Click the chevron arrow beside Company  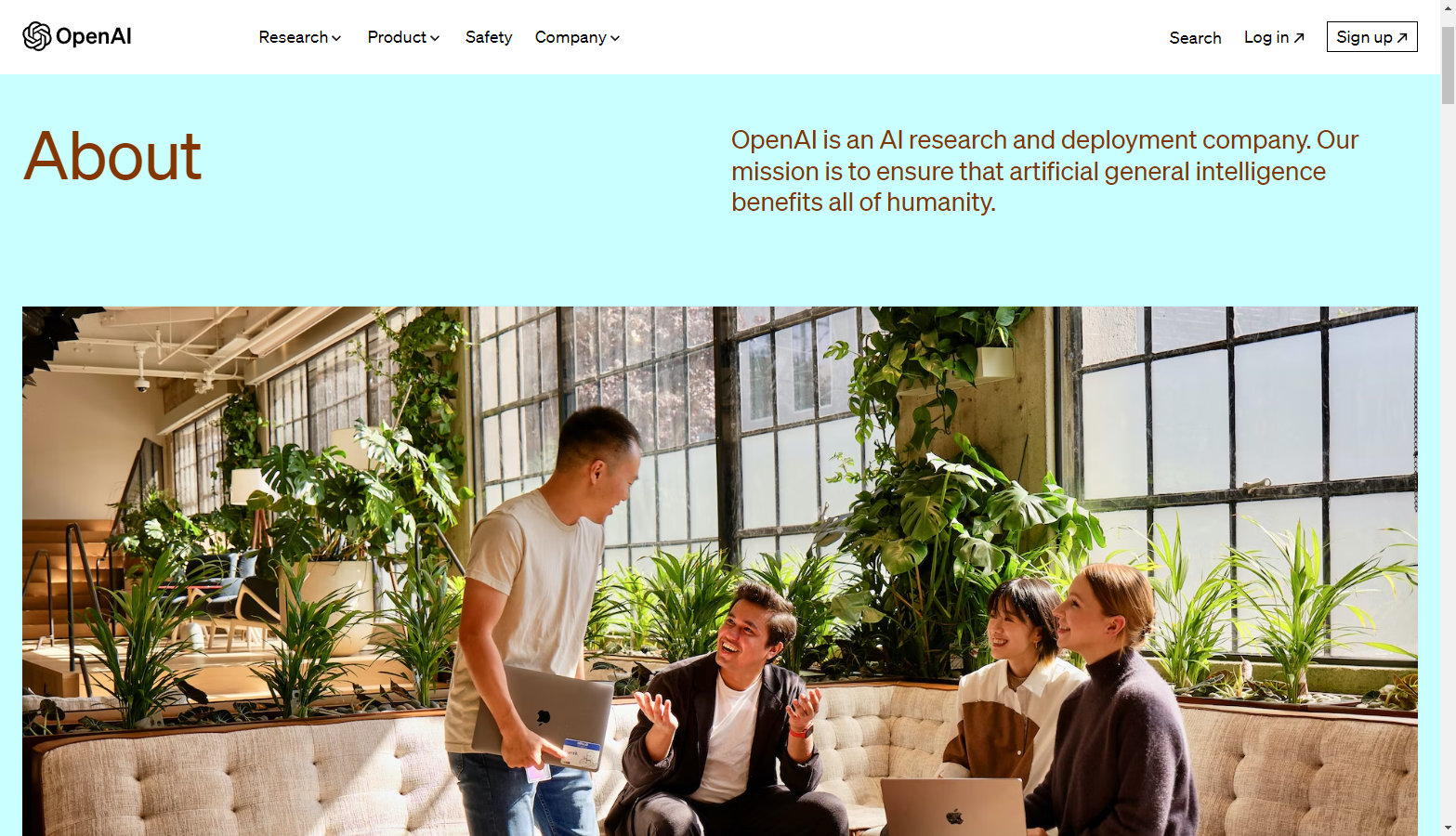[x=615, y=38]
